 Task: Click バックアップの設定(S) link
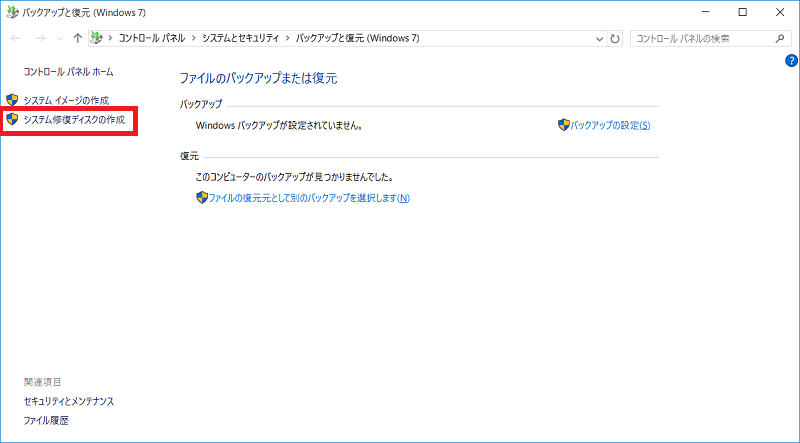click(610, 126)
